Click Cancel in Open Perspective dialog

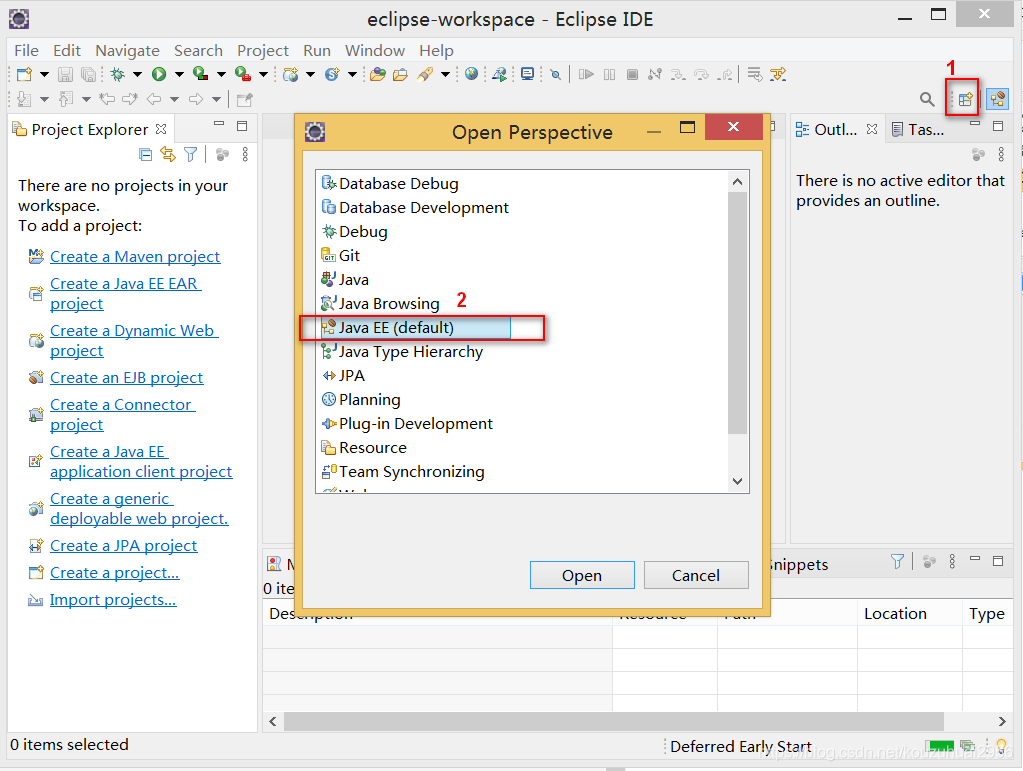[x=696, y=575]
